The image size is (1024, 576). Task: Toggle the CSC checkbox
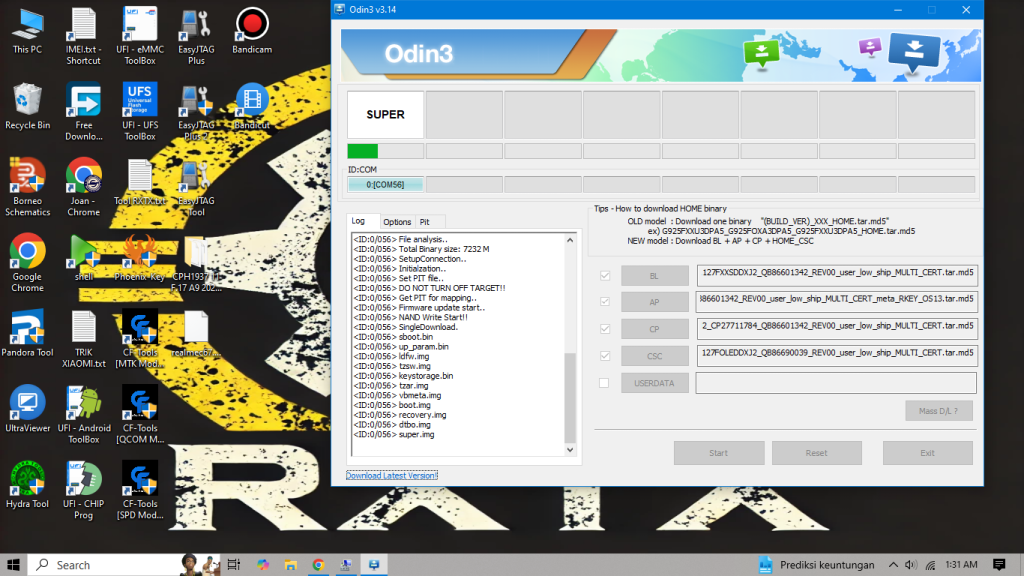603,356
